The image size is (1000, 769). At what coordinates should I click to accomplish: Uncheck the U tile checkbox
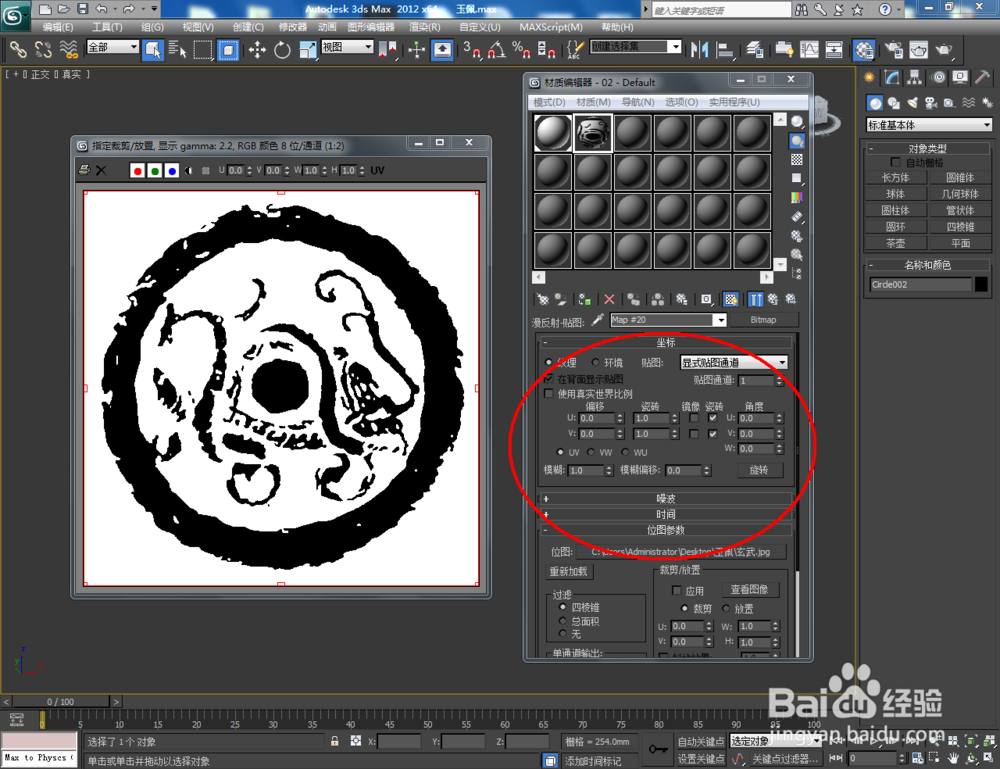[712, 418]
